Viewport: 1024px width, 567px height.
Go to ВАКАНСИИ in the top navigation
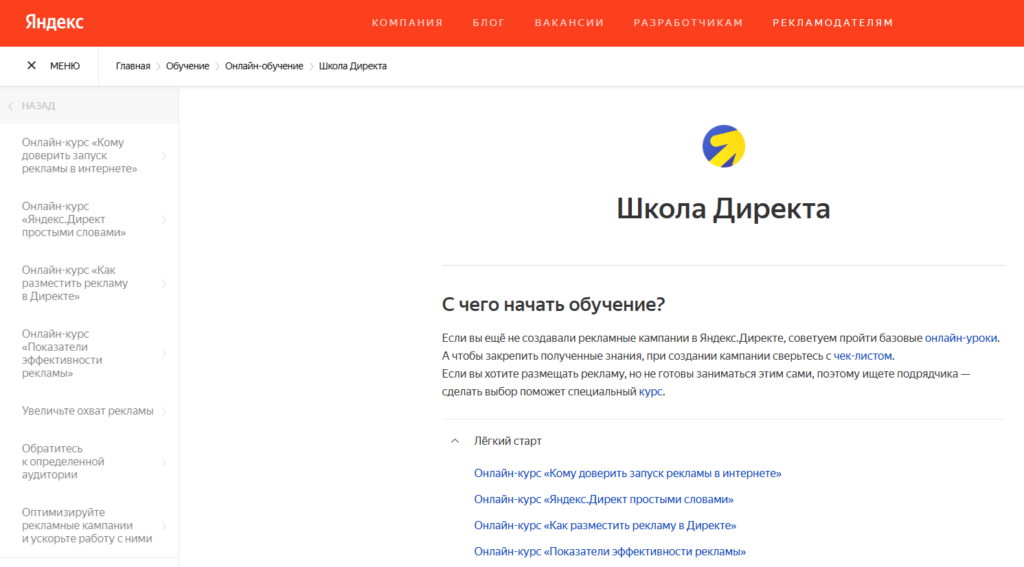(569, 23)
